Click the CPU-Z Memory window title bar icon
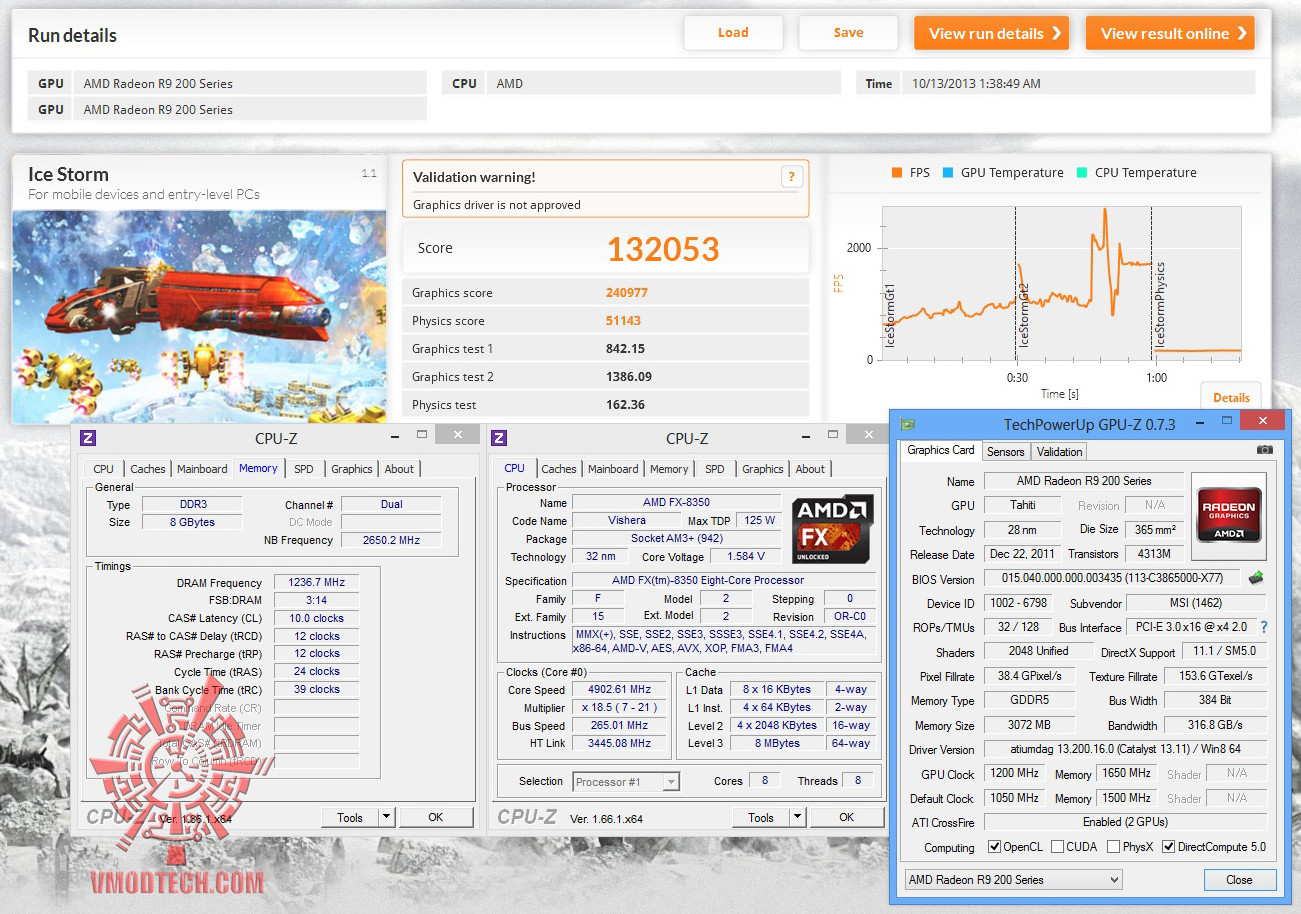The width and height of the screenshot is (1301, 914). click(x=88, y=438)
